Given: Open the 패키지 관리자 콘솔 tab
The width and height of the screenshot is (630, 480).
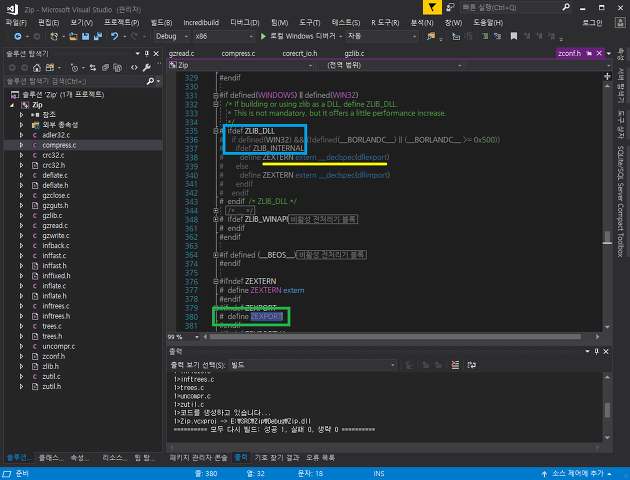Looking at the screenshot, I should coord(198,458).
